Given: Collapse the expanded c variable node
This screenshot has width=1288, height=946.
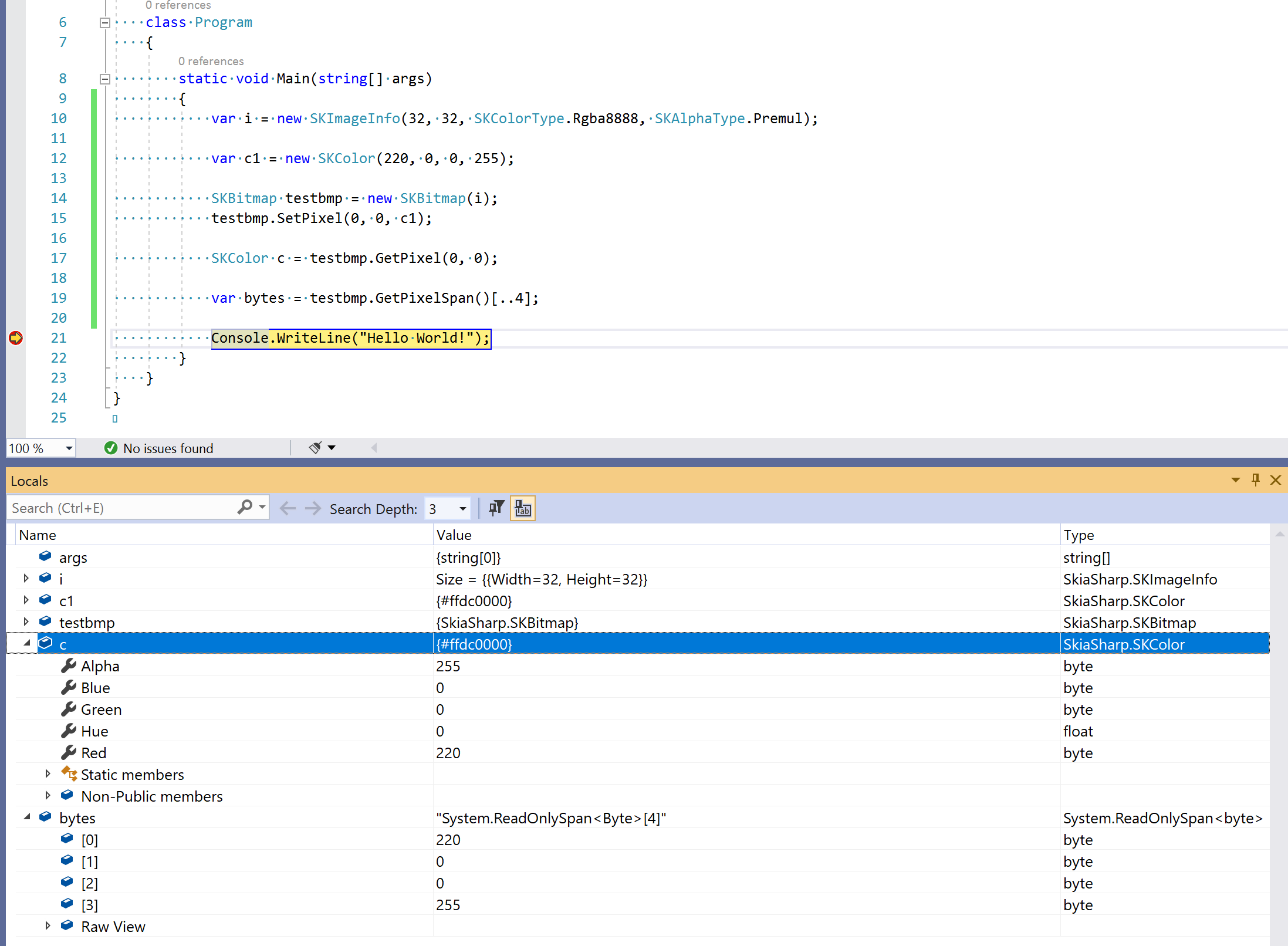Looking at the screenshot, I should pos(26,643).
